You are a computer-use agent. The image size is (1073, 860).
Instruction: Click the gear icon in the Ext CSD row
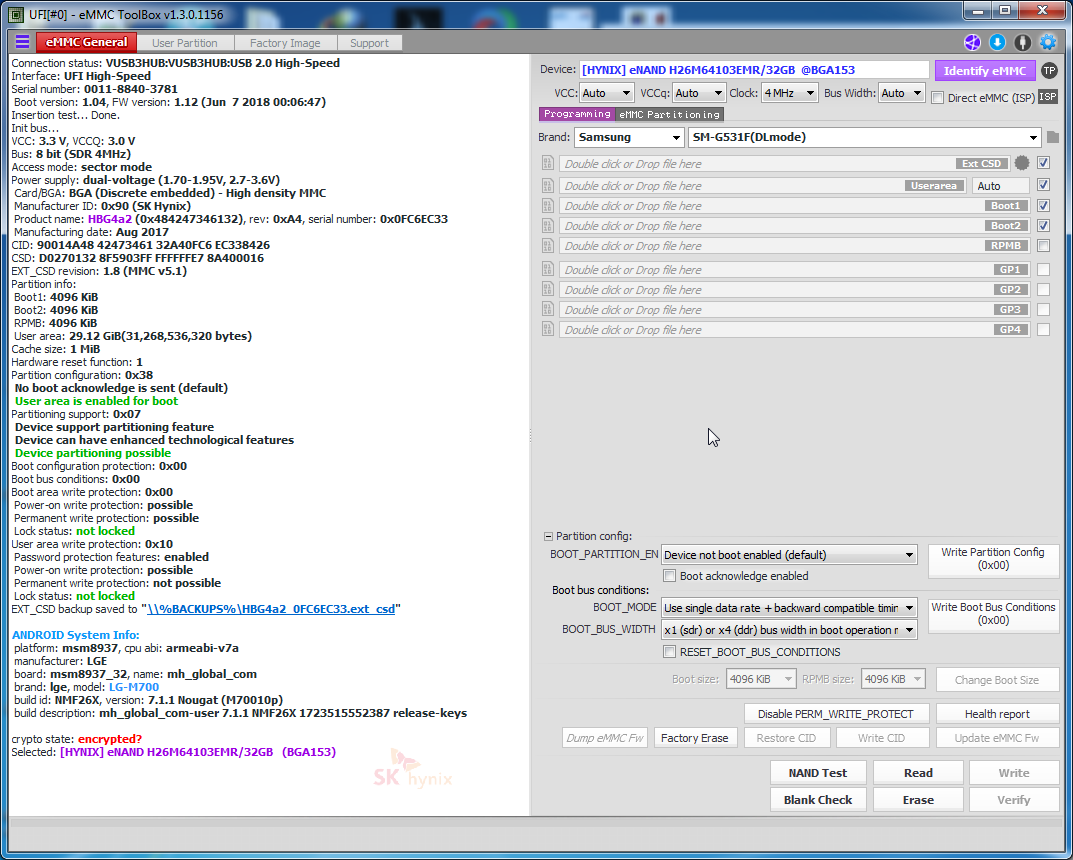1022,163
